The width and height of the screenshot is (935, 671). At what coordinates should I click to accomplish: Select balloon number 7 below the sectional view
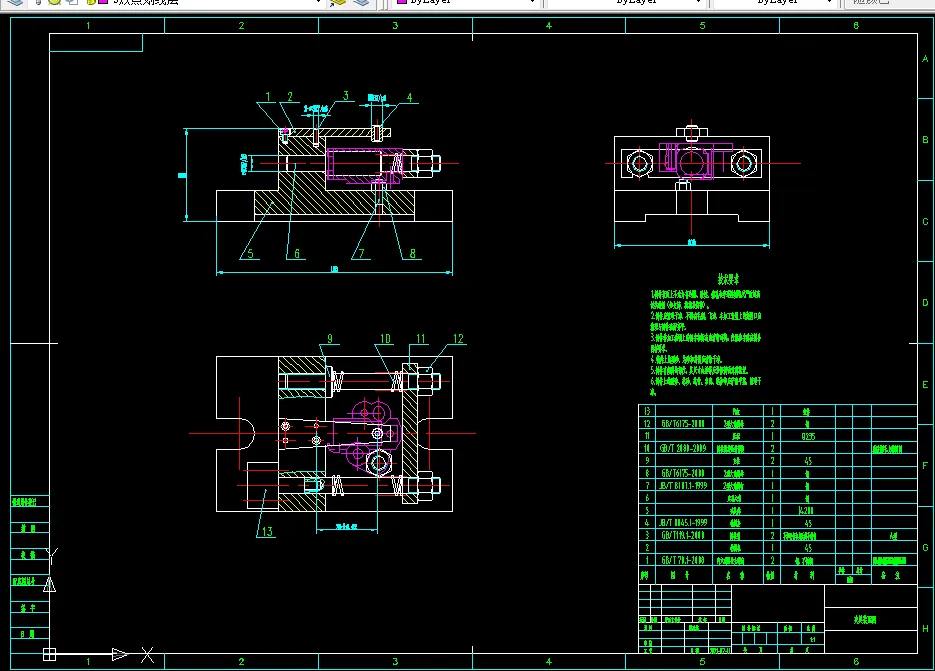click(361, 253)
